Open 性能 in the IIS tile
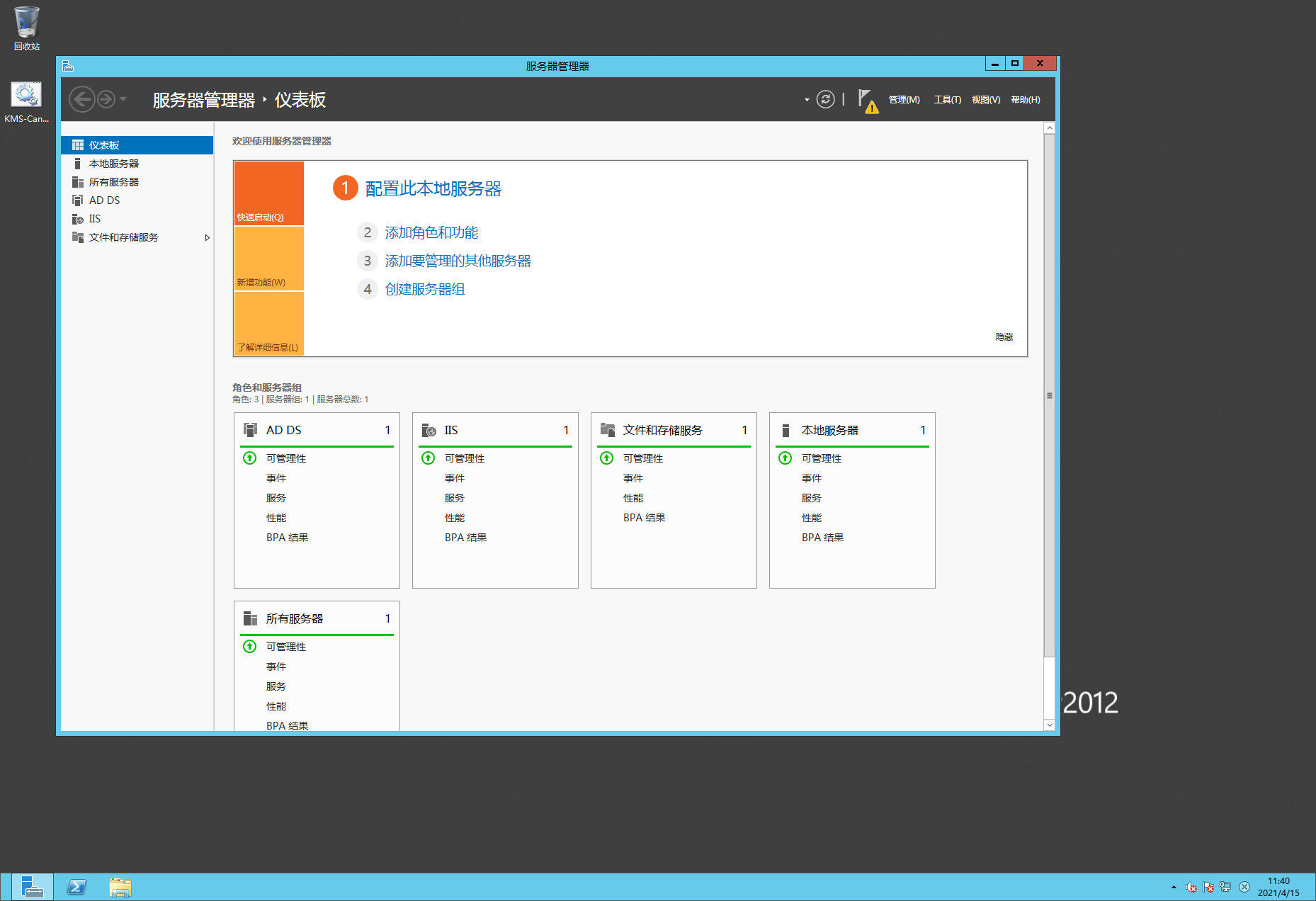The height and width of the screenshot is (901, 1316). (455, 518)
